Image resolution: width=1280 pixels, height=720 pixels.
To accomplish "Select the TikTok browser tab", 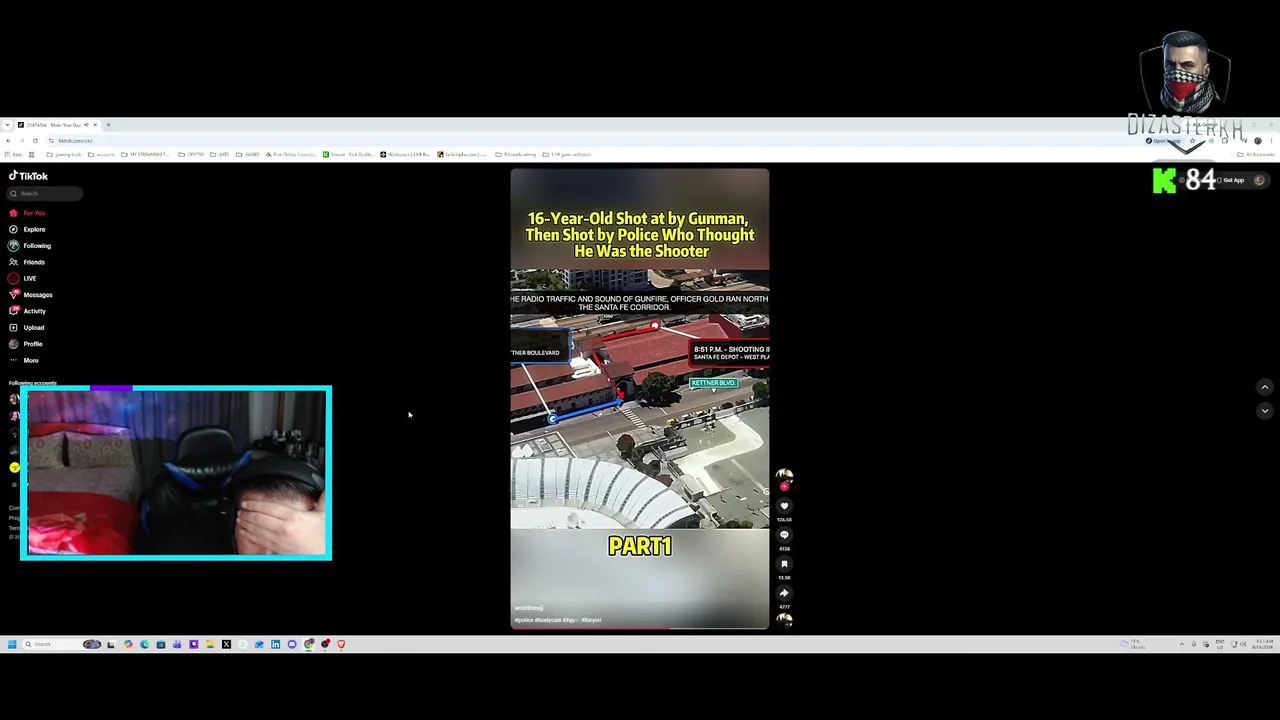I will click(x=57, y=125).
